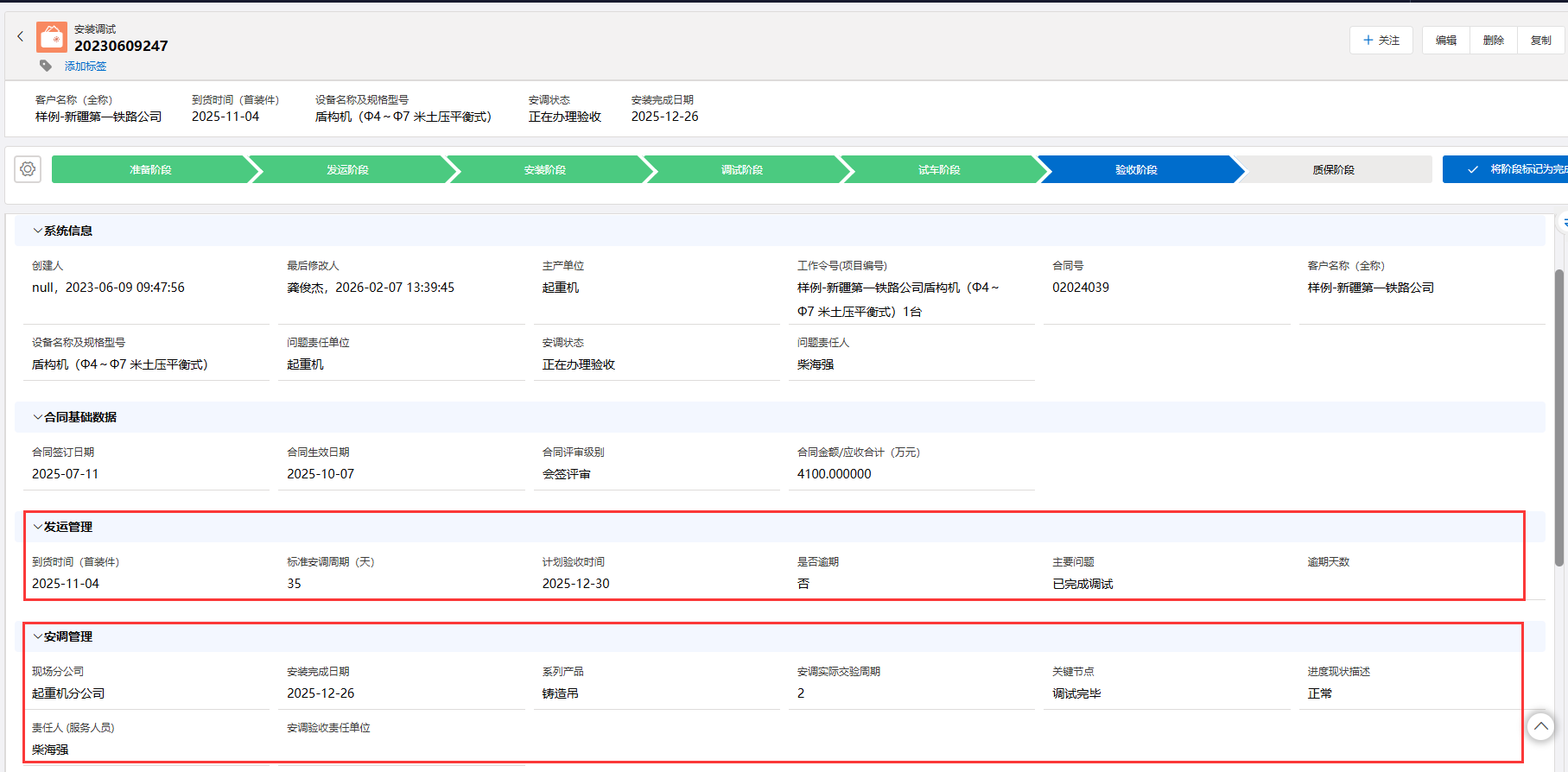
Task: Collapse the 发运管理 section
Action: (x=37, y=527)
